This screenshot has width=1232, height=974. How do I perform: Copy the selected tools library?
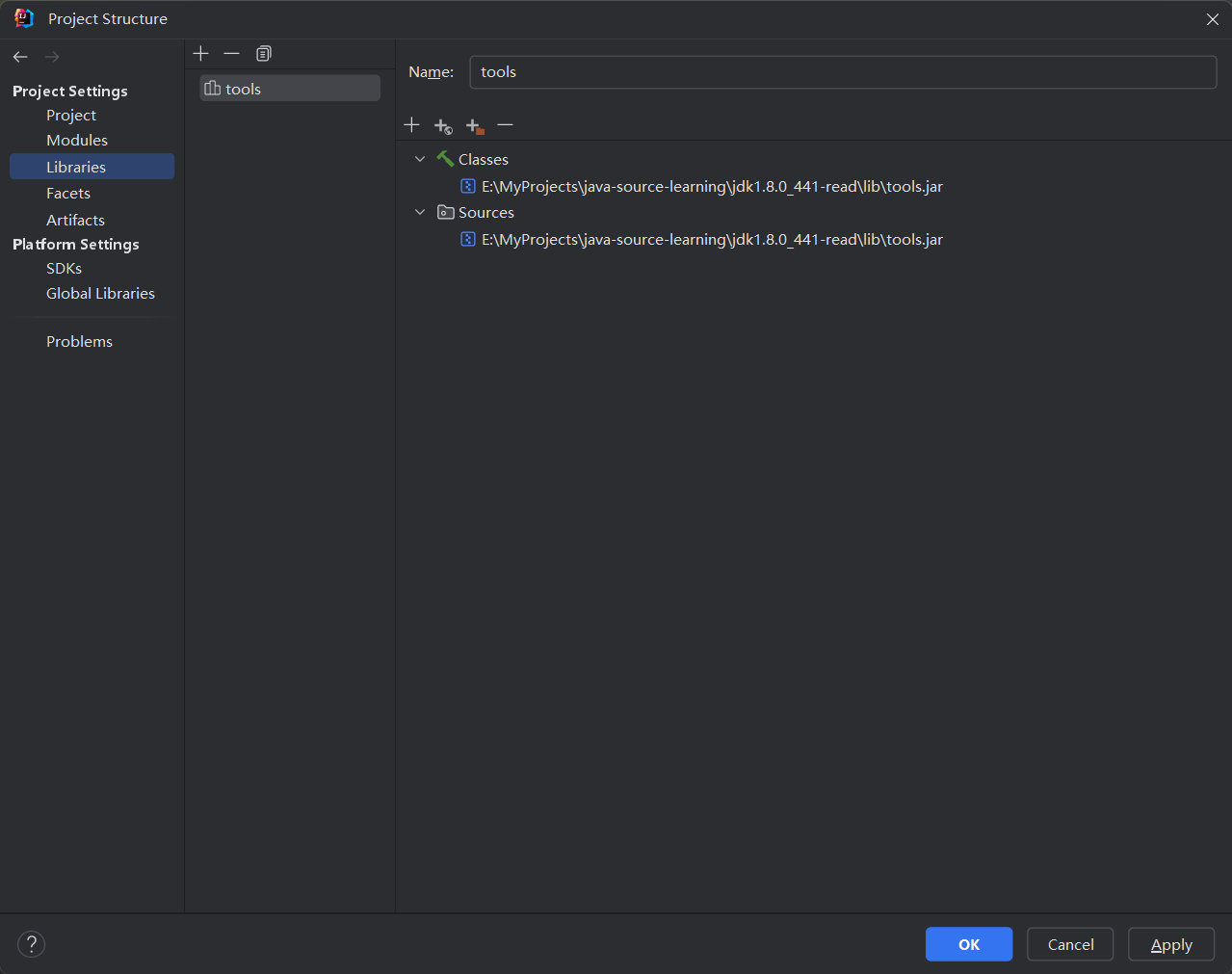coord(264,54)
